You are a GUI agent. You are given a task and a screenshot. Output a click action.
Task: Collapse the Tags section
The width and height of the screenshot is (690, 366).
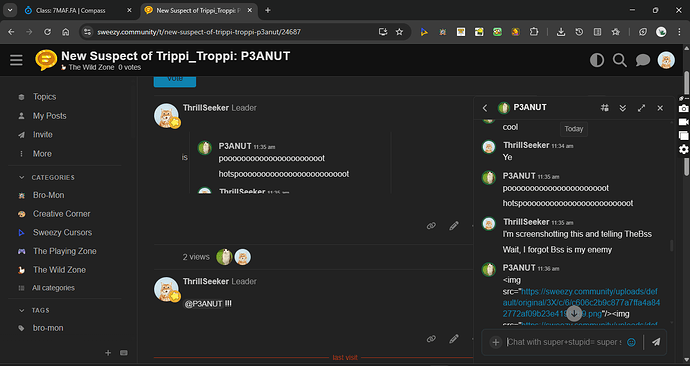34,310
